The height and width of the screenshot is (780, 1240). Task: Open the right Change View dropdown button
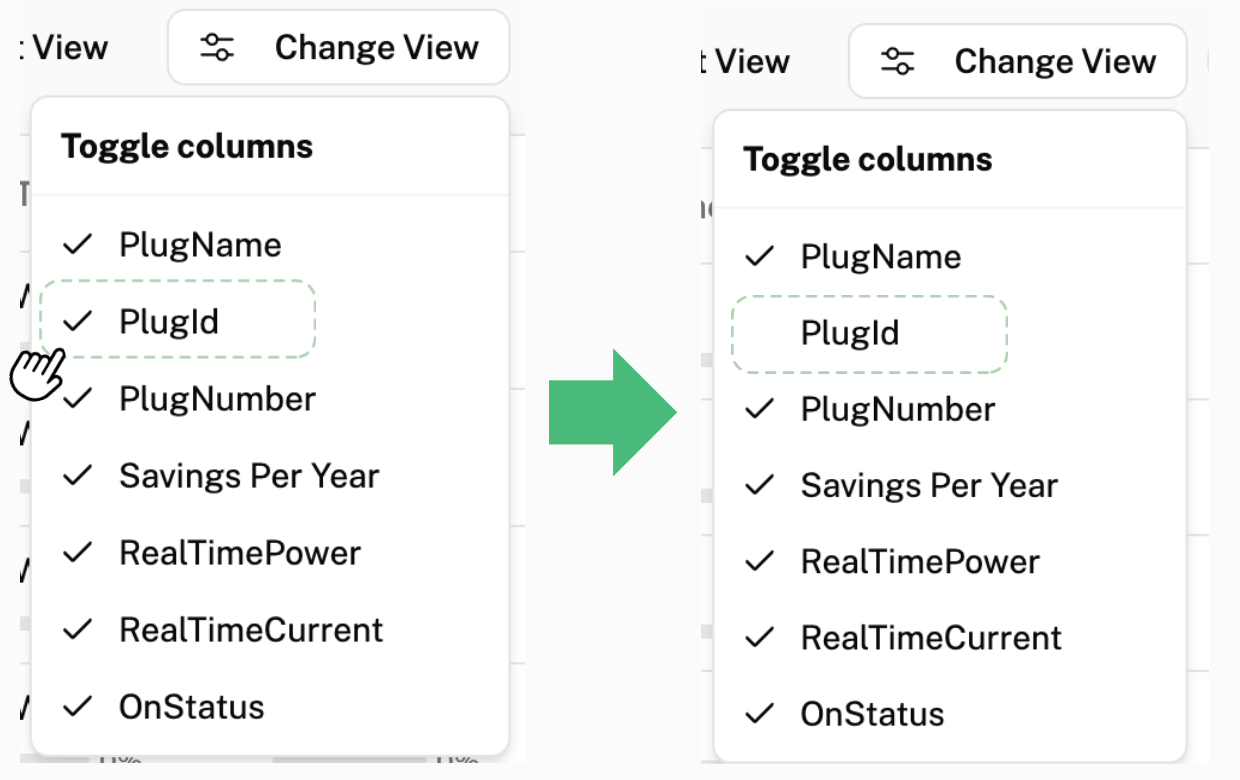tap(1018, 62)
